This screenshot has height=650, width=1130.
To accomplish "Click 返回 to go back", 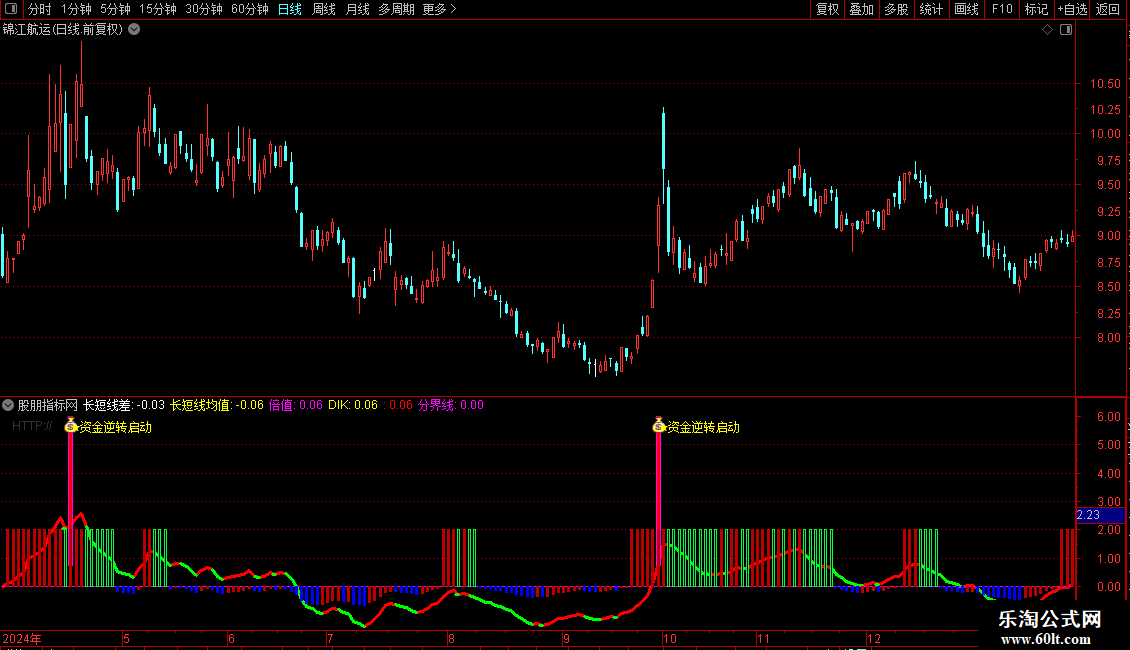I will pyautogui.click(x=1108, y=9).
